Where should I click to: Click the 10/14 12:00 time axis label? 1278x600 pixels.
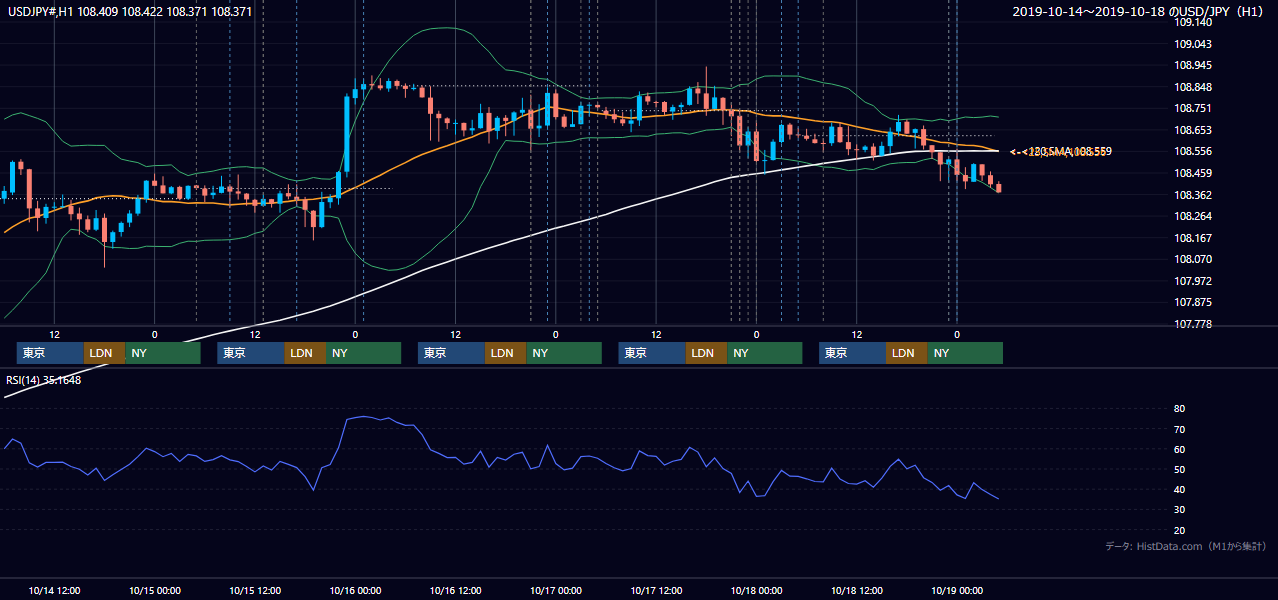54,590
